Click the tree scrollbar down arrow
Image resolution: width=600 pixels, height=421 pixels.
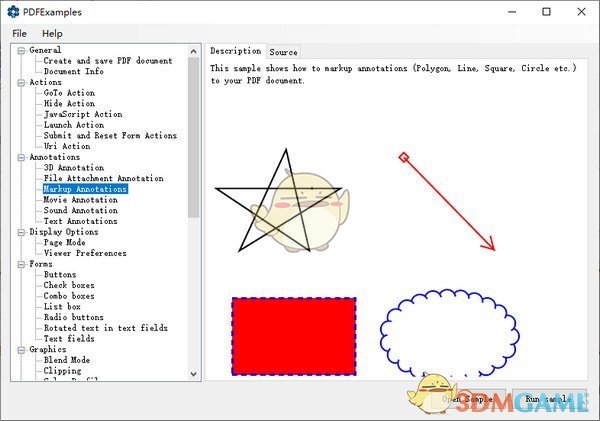pos(194,374)
